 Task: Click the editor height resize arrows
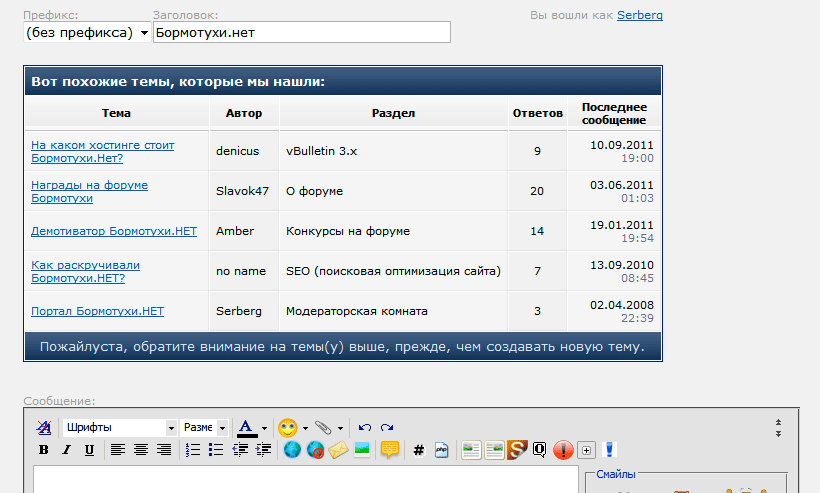(778, 428)
